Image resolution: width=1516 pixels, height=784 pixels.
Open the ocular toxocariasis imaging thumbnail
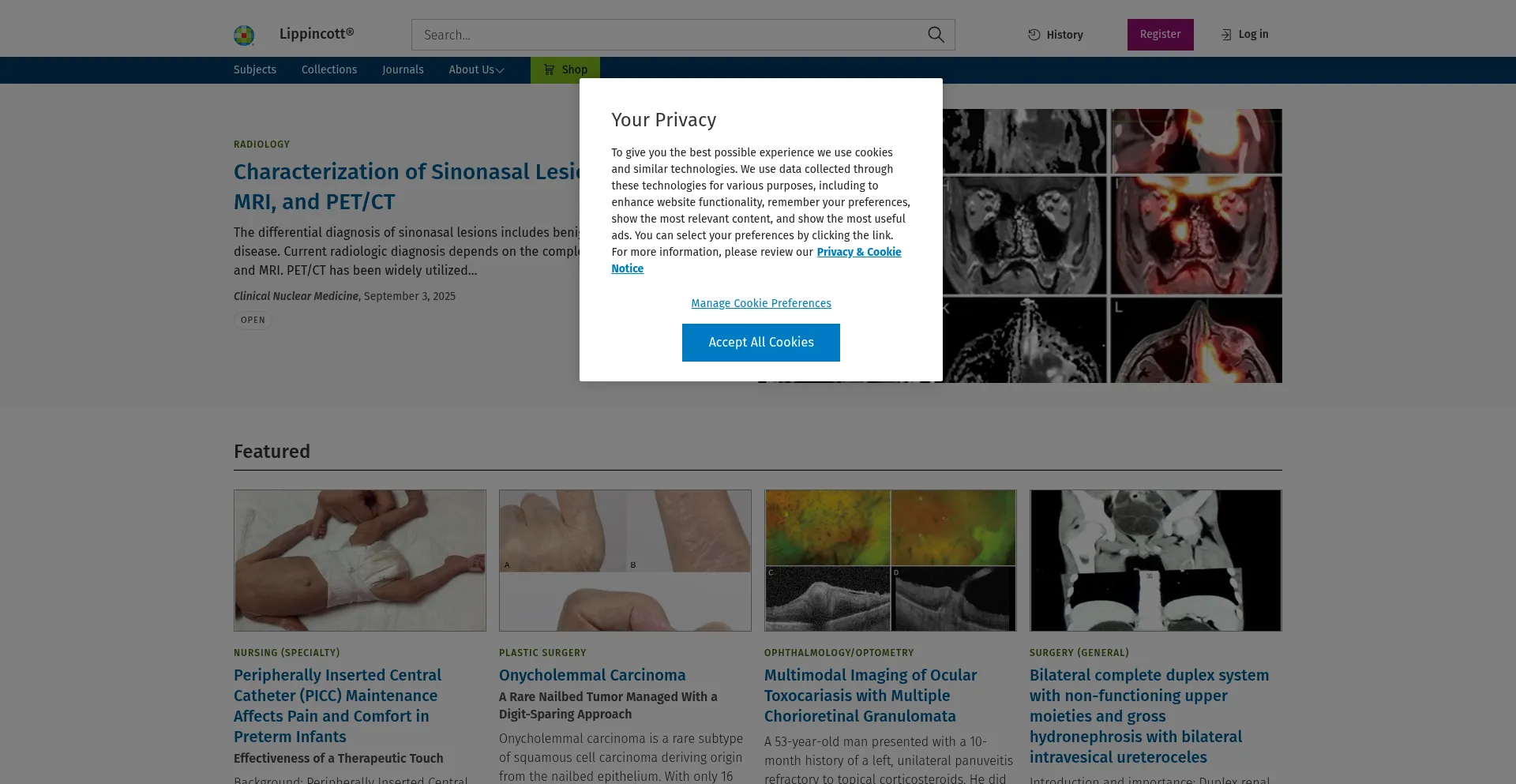click(x=891, y=561)
